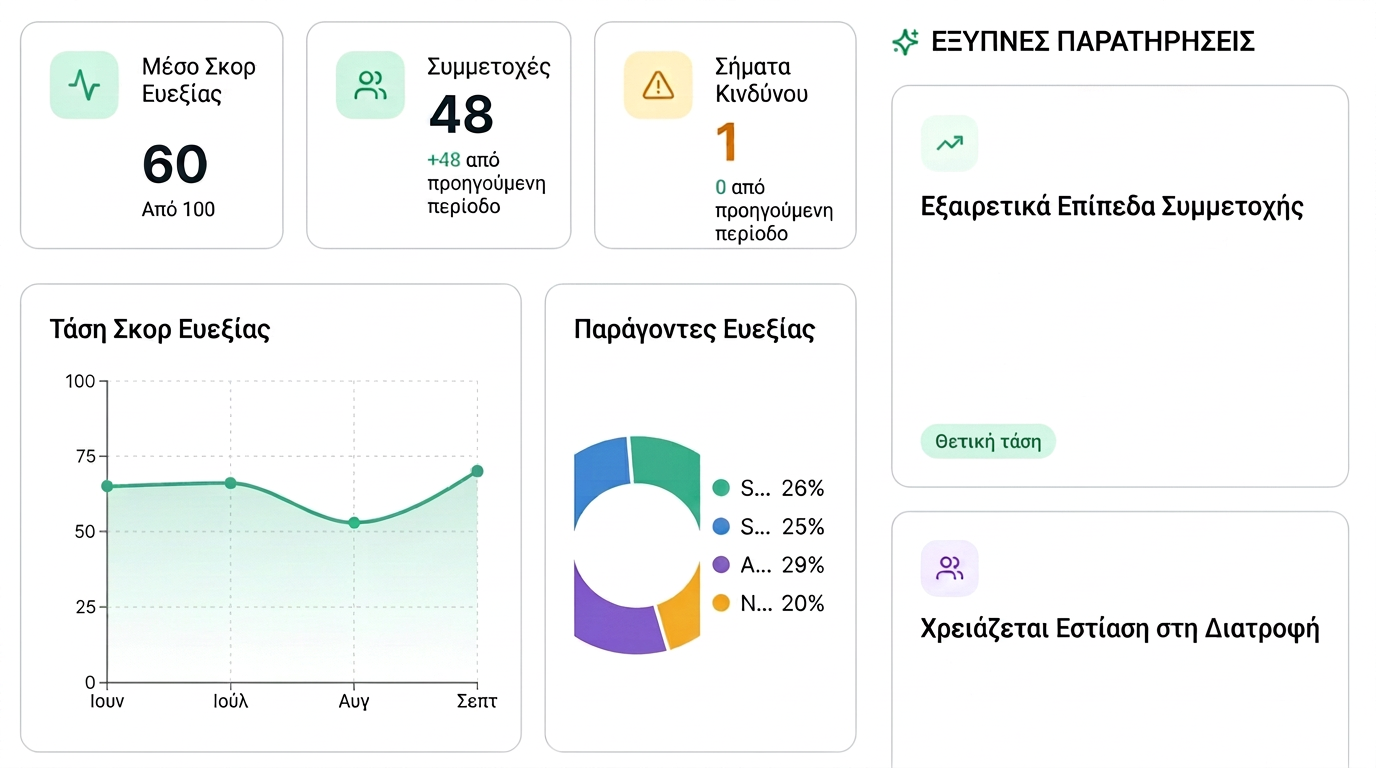This screenshot has height=768, width=1376.
Task: Click the Ιουν axis label
Action: (x=107, y=701)
